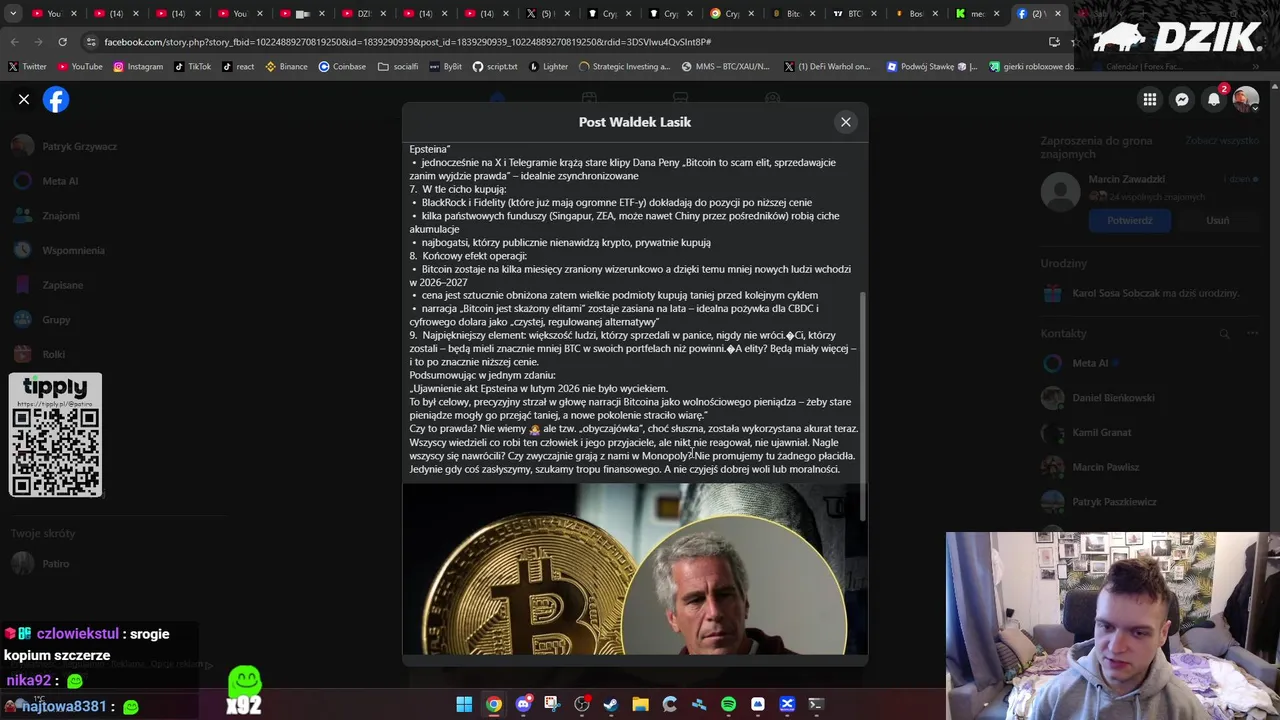Open the Podwój Stawkę bookmark
This screenshot has width=1280, height=720.
point(932,67)
